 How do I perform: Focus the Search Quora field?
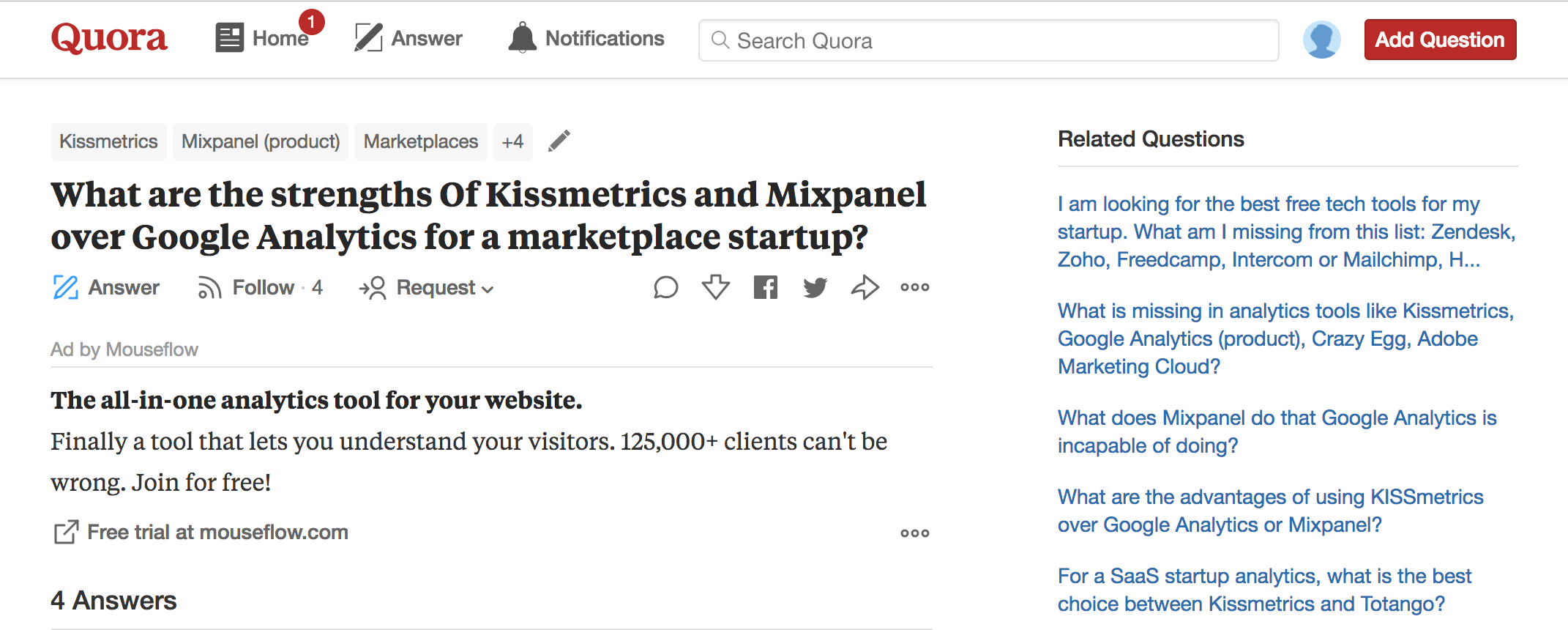pyautogui.click(x=989, y=40)
